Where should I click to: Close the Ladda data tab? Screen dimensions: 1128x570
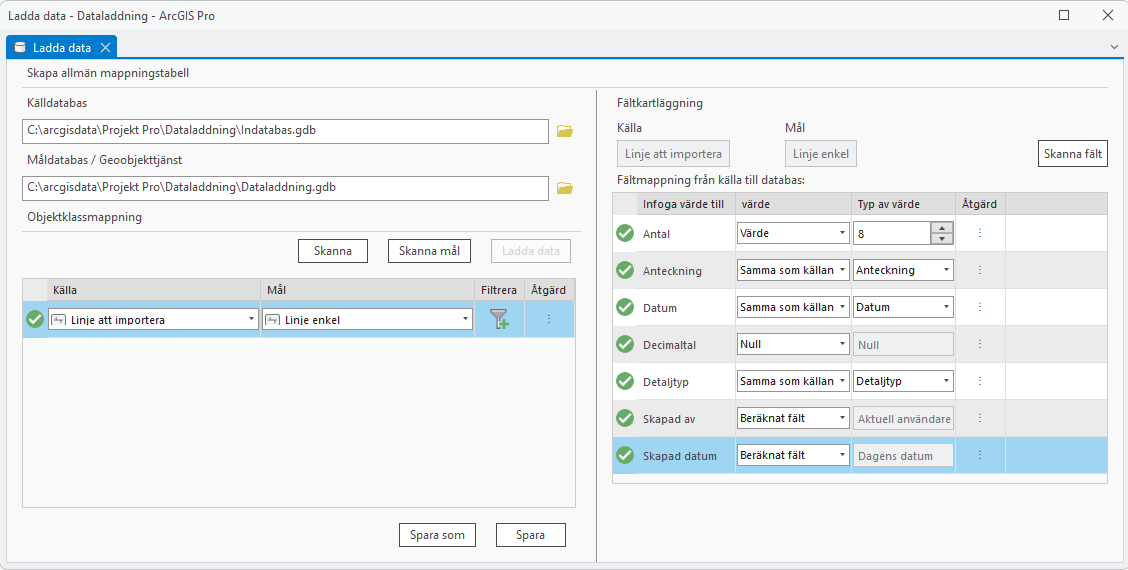pyautogui.click(x=105, y=48)
